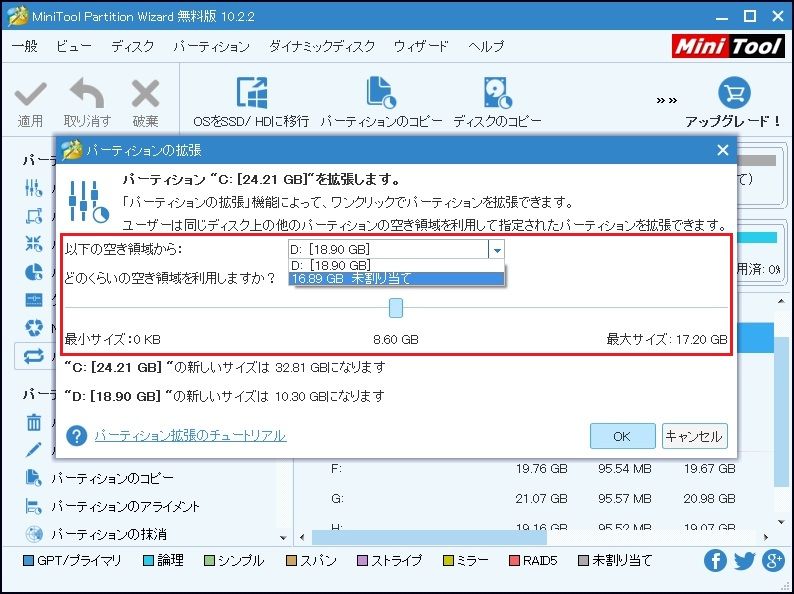Open the ビュー menu
This screenshot has height=594, width=794.
click(74, 46)
